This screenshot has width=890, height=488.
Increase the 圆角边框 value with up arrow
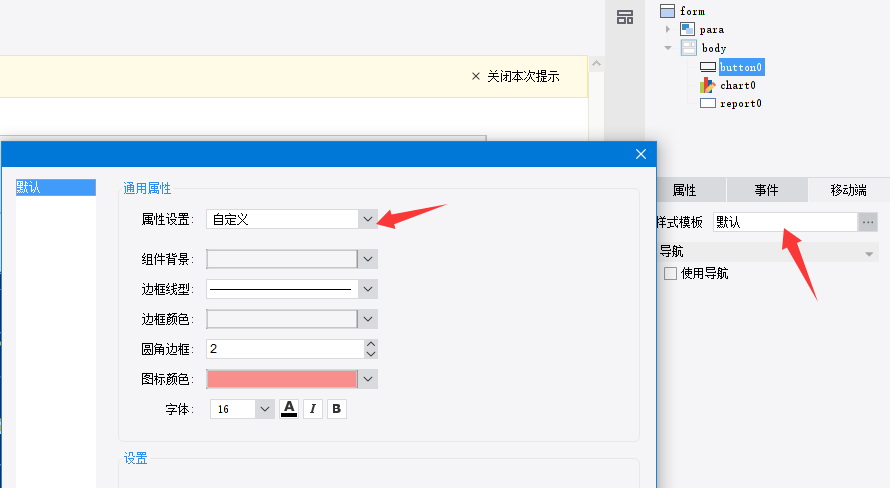click(x=371, y=343)
